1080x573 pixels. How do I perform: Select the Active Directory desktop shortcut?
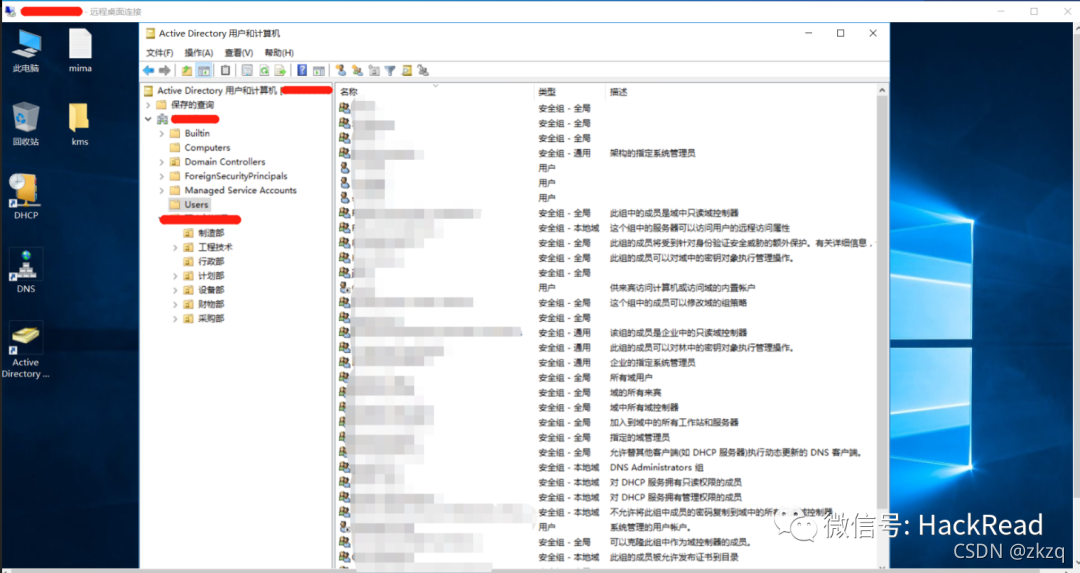click(x=25, y=350)
